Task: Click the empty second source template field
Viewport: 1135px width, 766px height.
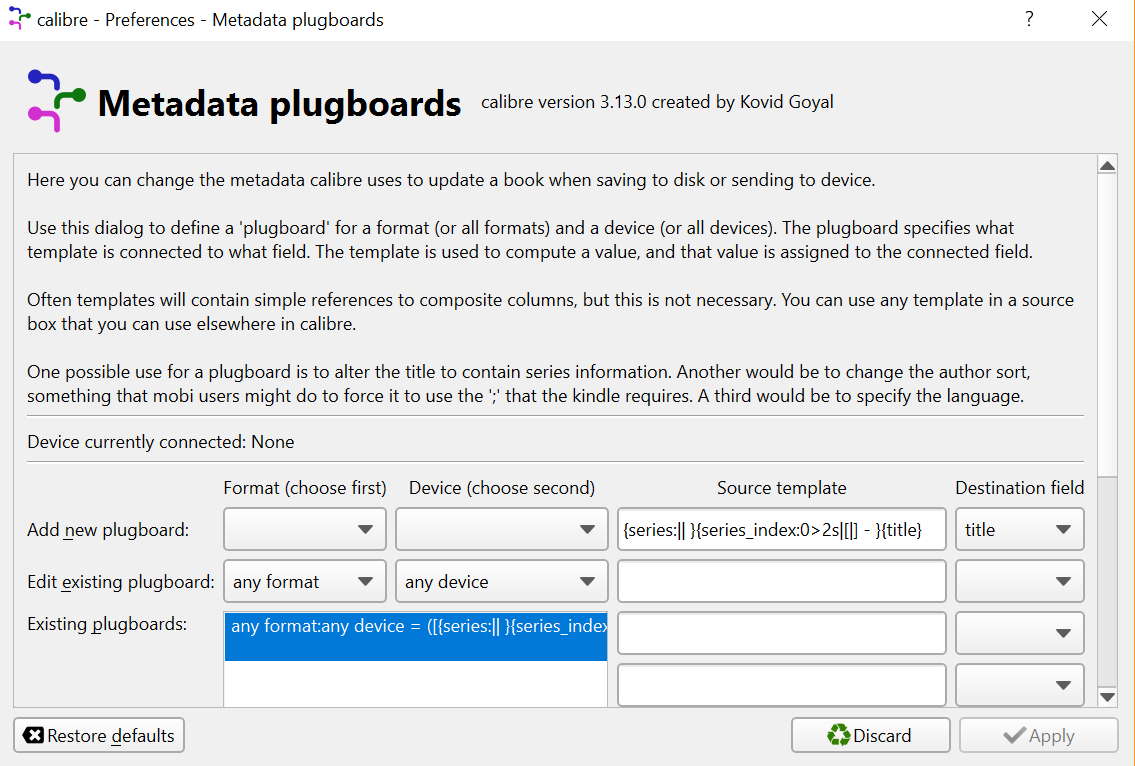Action: [x=781, y=582]
